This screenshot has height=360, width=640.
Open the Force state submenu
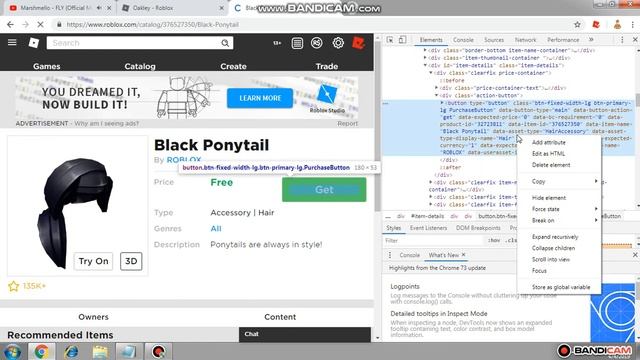click(x=559, y=209)
